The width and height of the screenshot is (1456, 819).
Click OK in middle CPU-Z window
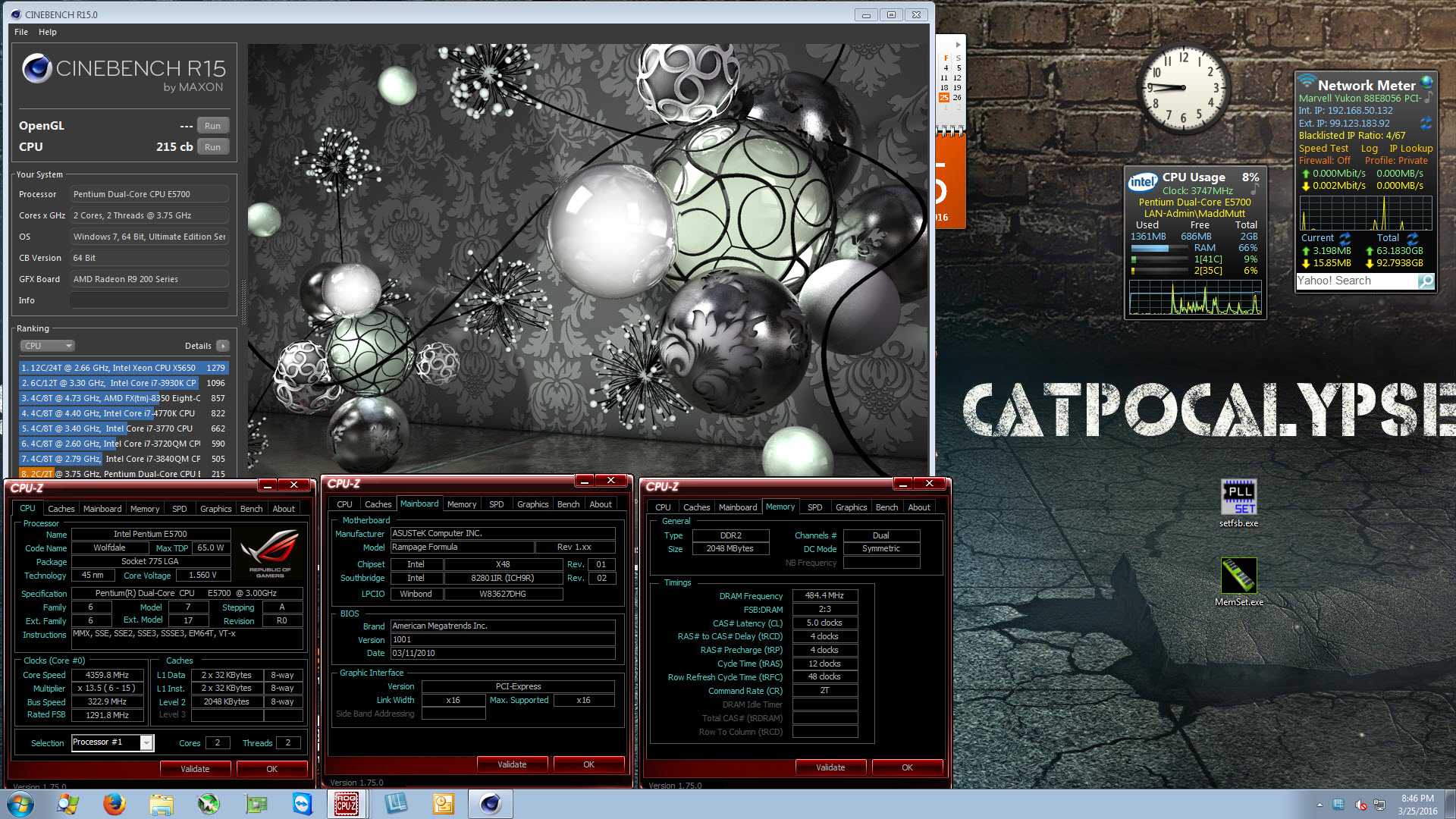click(588, 764)
